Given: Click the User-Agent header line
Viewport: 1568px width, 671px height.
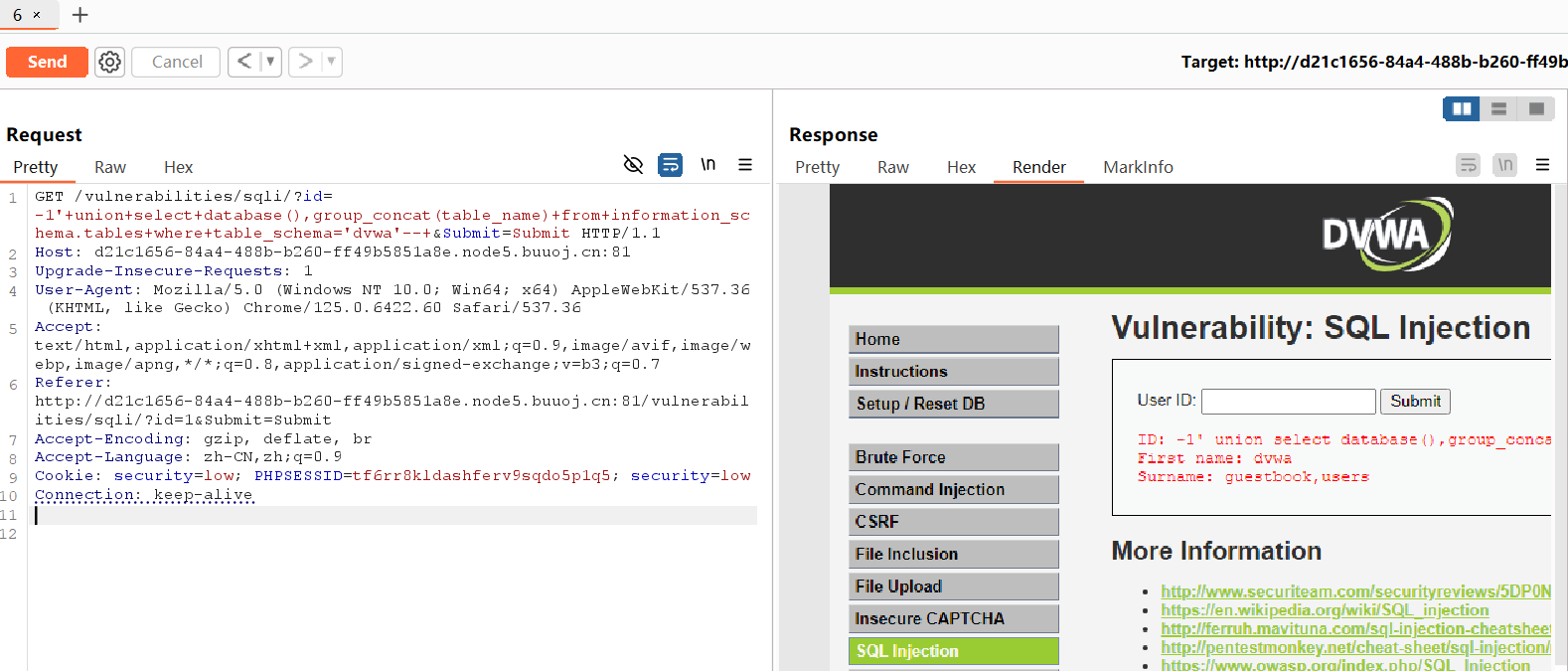Looking at the screenshot, I should coord(392,299).
